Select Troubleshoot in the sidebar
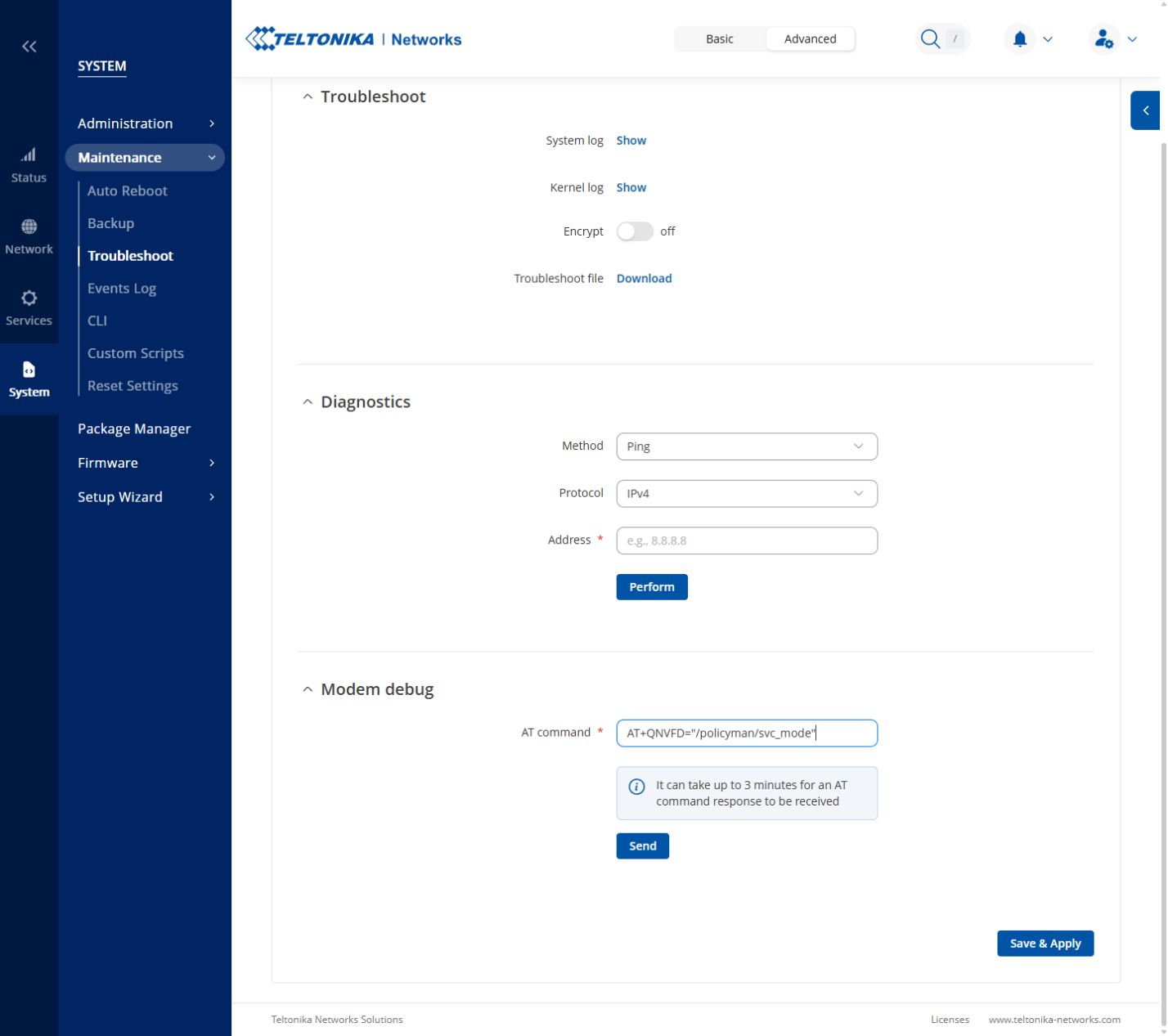This screenshot has width=1168, height=1036. (131, 256)
